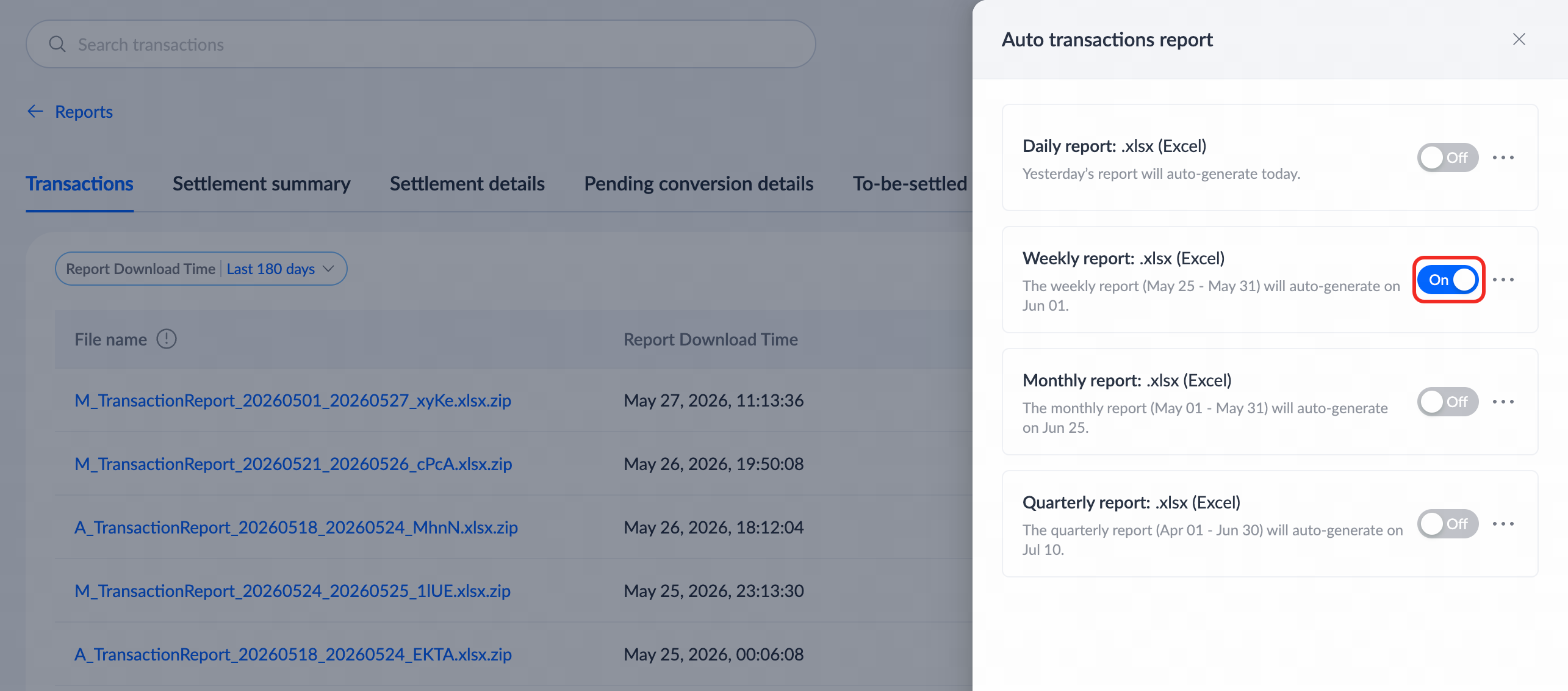This screenshot has height=691, width=1568.
Task: Go back to Reports
Action: coord(84,112)
